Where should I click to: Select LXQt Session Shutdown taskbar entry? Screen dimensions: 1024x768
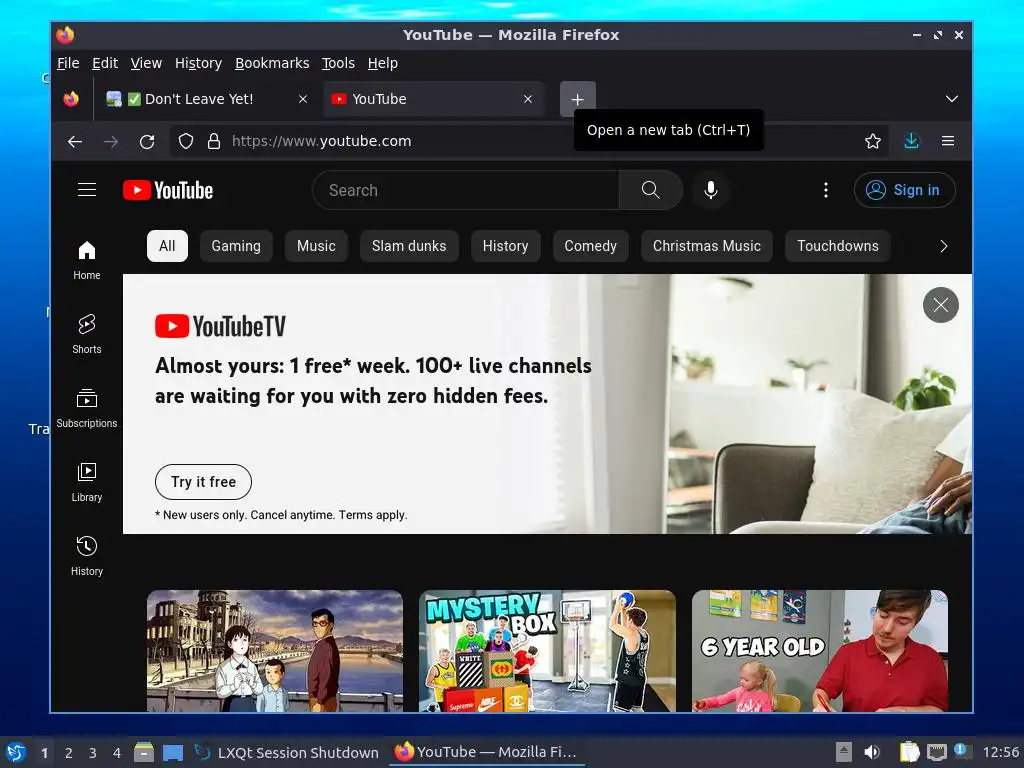click(x=287, y=752)
